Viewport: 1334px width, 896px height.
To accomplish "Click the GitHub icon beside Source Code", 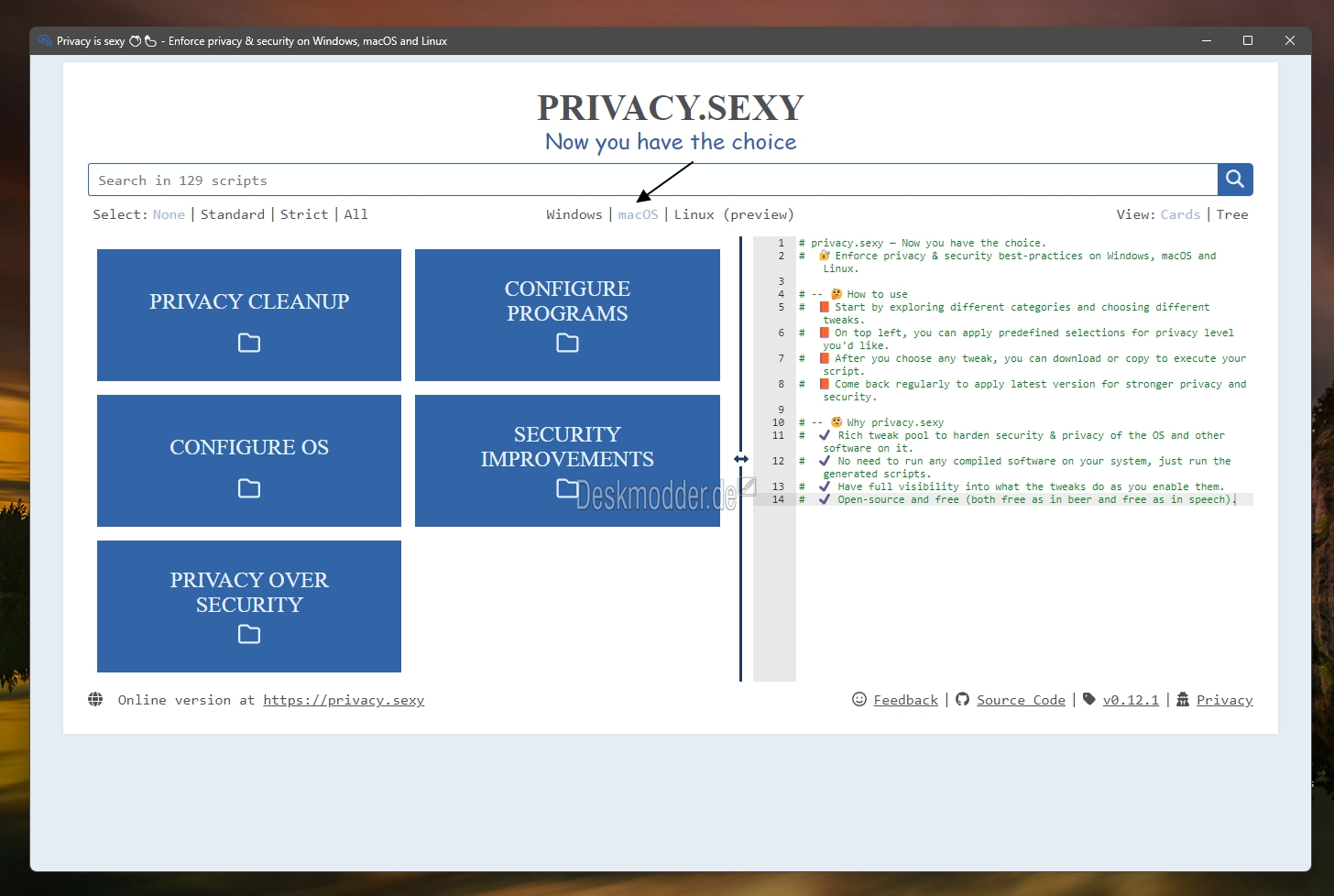I will 962,700.
